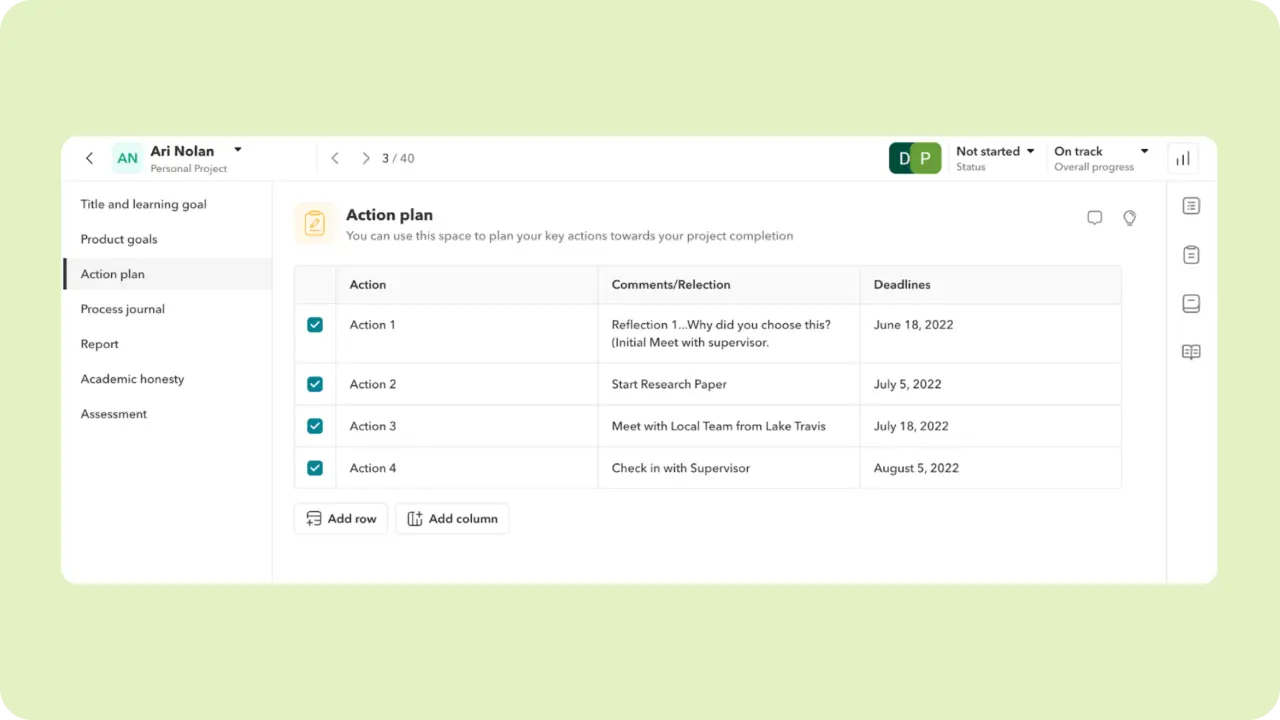Image resolution: width=1280 pixels, height=720 pixels.
Task: Click the lightbulb hint icon
Action: coord(1129,218)
